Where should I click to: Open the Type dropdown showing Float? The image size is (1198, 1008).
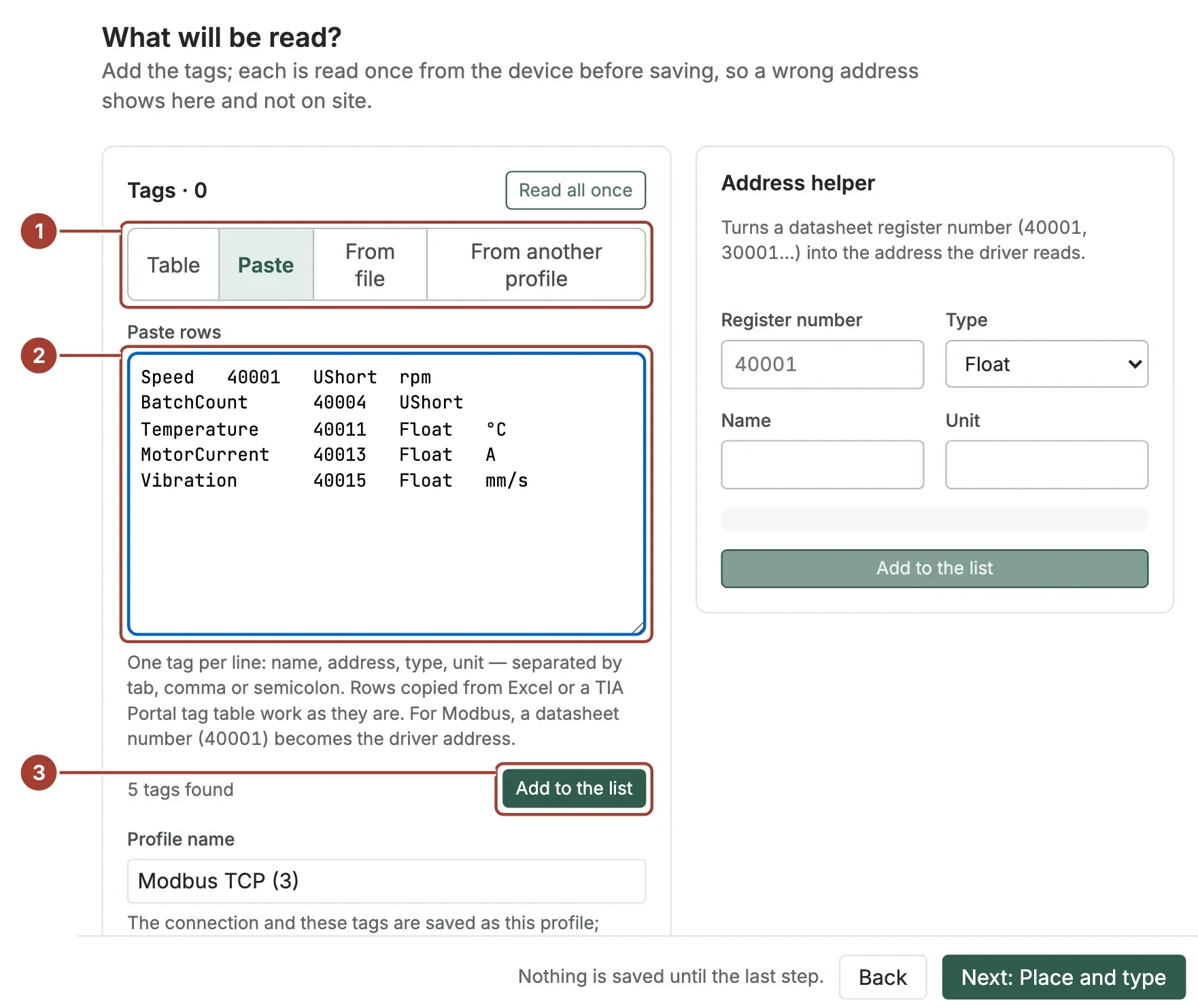point(1046,364)
